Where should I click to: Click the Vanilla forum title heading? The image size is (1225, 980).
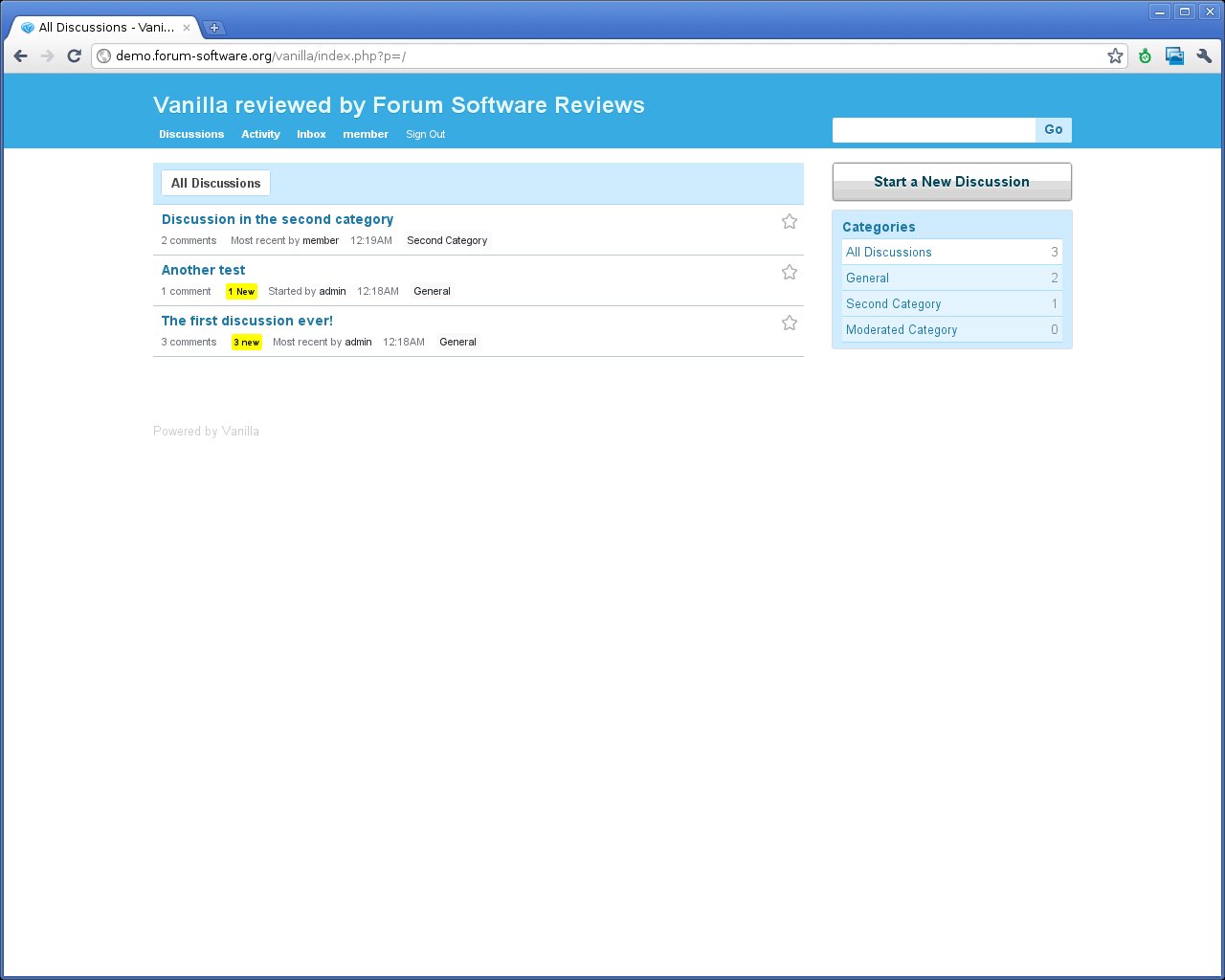click(x=399, y=105)
